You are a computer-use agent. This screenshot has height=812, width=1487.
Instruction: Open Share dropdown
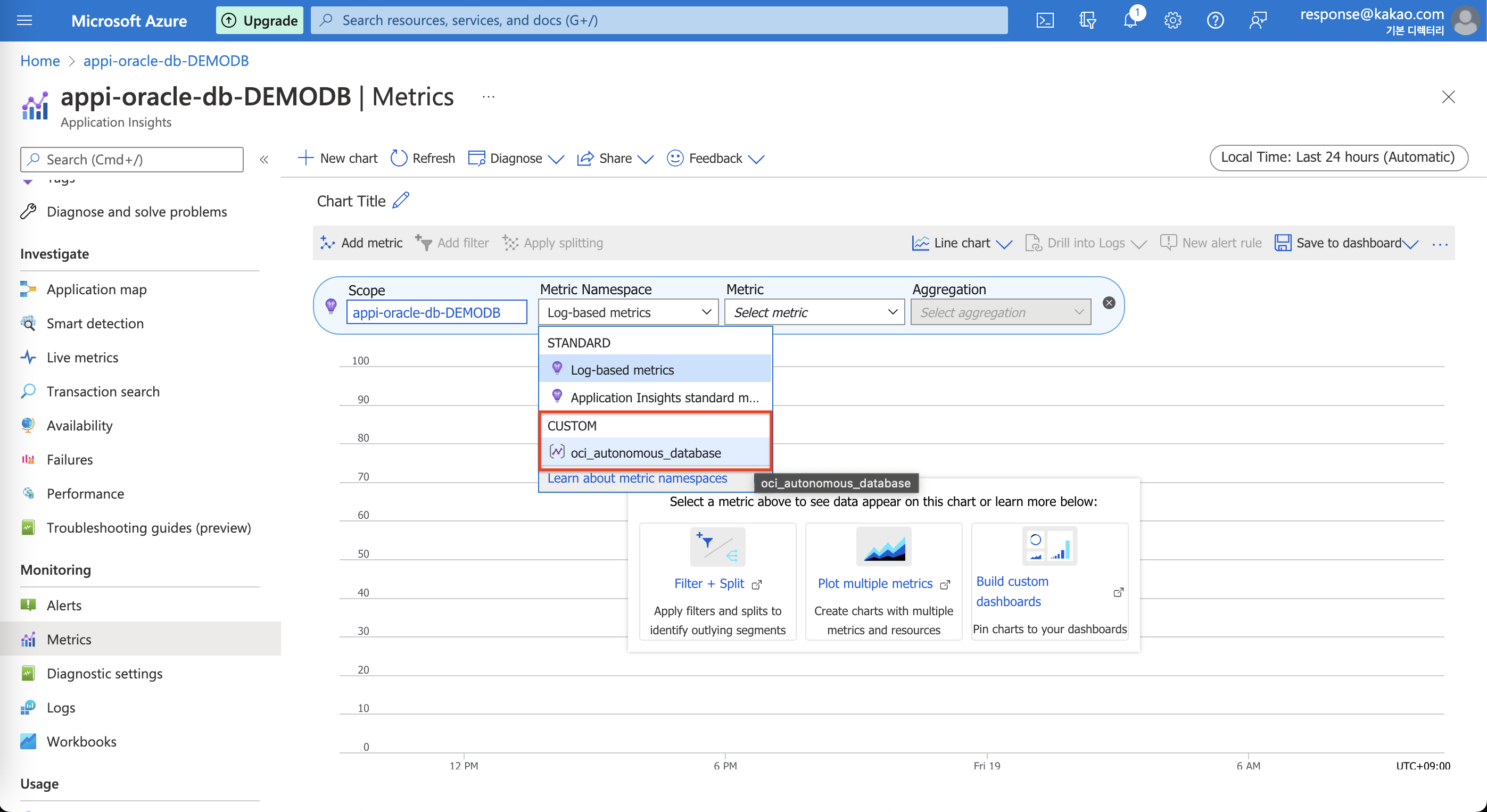coord(615,158)
